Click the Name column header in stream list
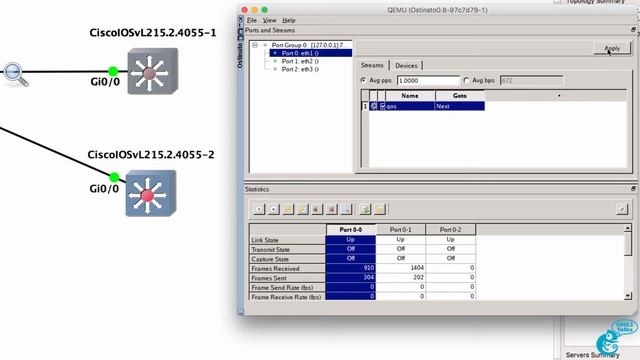This screenshot has height=360, width=640. [x=410, y=96]
